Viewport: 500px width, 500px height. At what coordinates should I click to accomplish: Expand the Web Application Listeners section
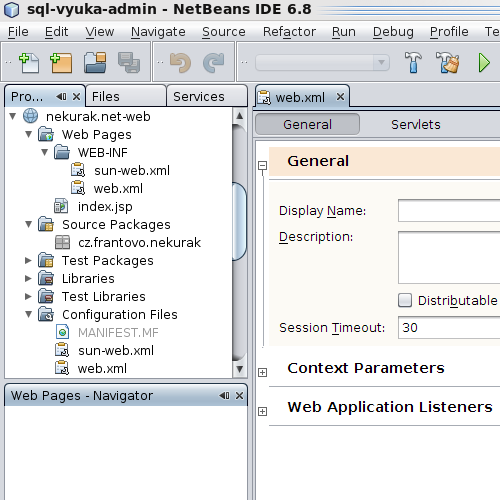tap(263, 411)
